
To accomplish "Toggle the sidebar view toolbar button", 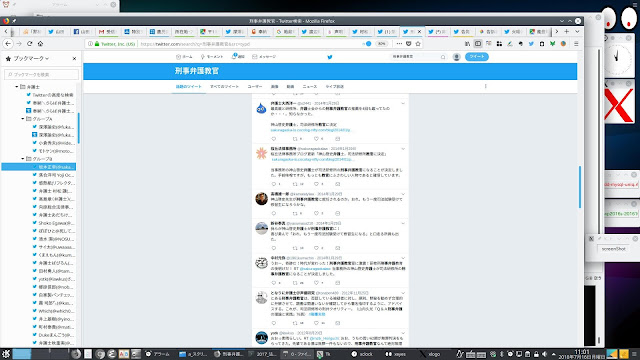I will point(478,44).
